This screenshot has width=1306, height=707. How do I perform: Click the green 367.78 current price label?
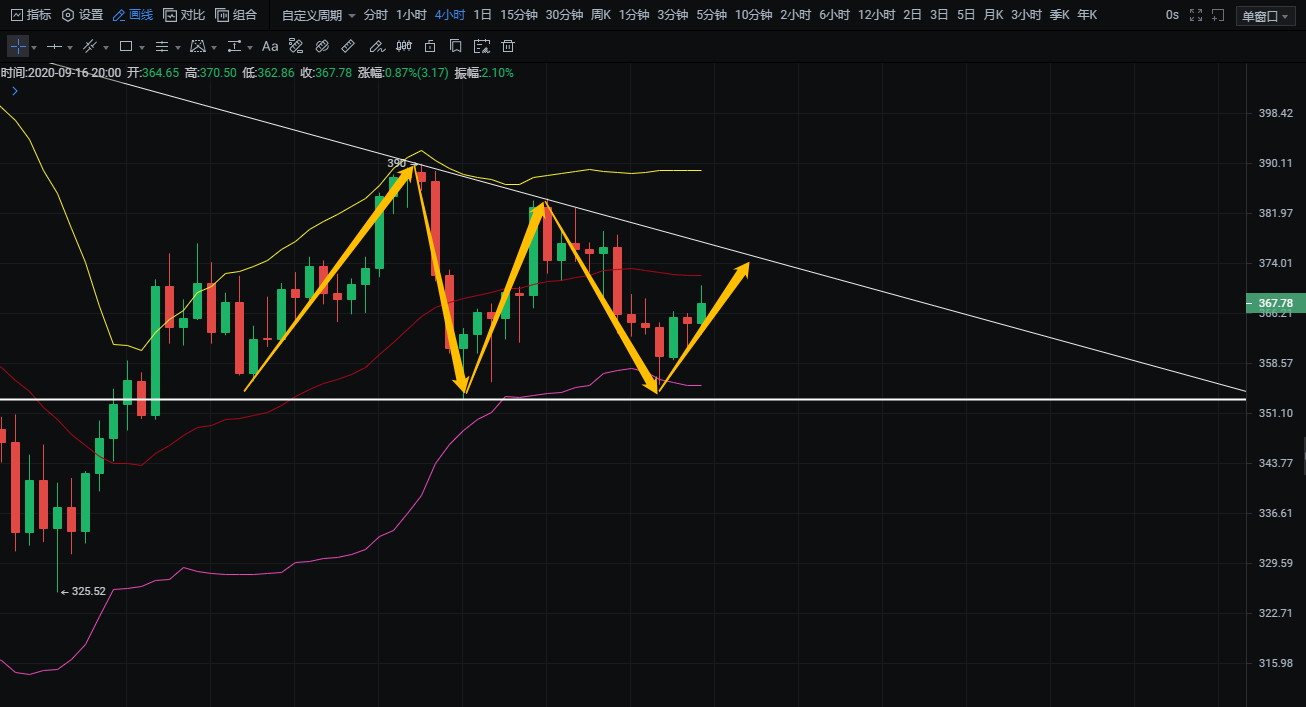tap(1274, 303)
